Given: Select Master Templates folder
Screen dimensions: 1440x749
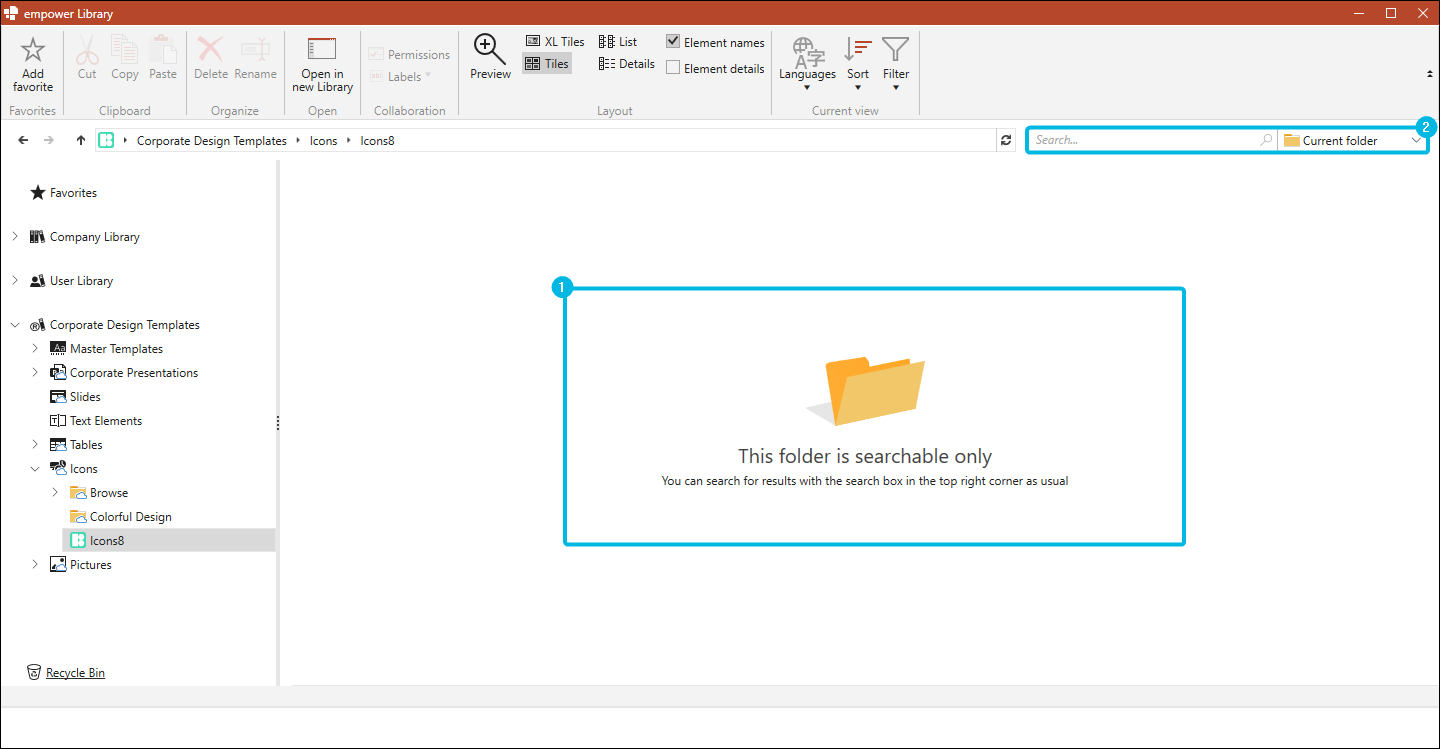Looking at the screenshot, I should click(116, 349).
